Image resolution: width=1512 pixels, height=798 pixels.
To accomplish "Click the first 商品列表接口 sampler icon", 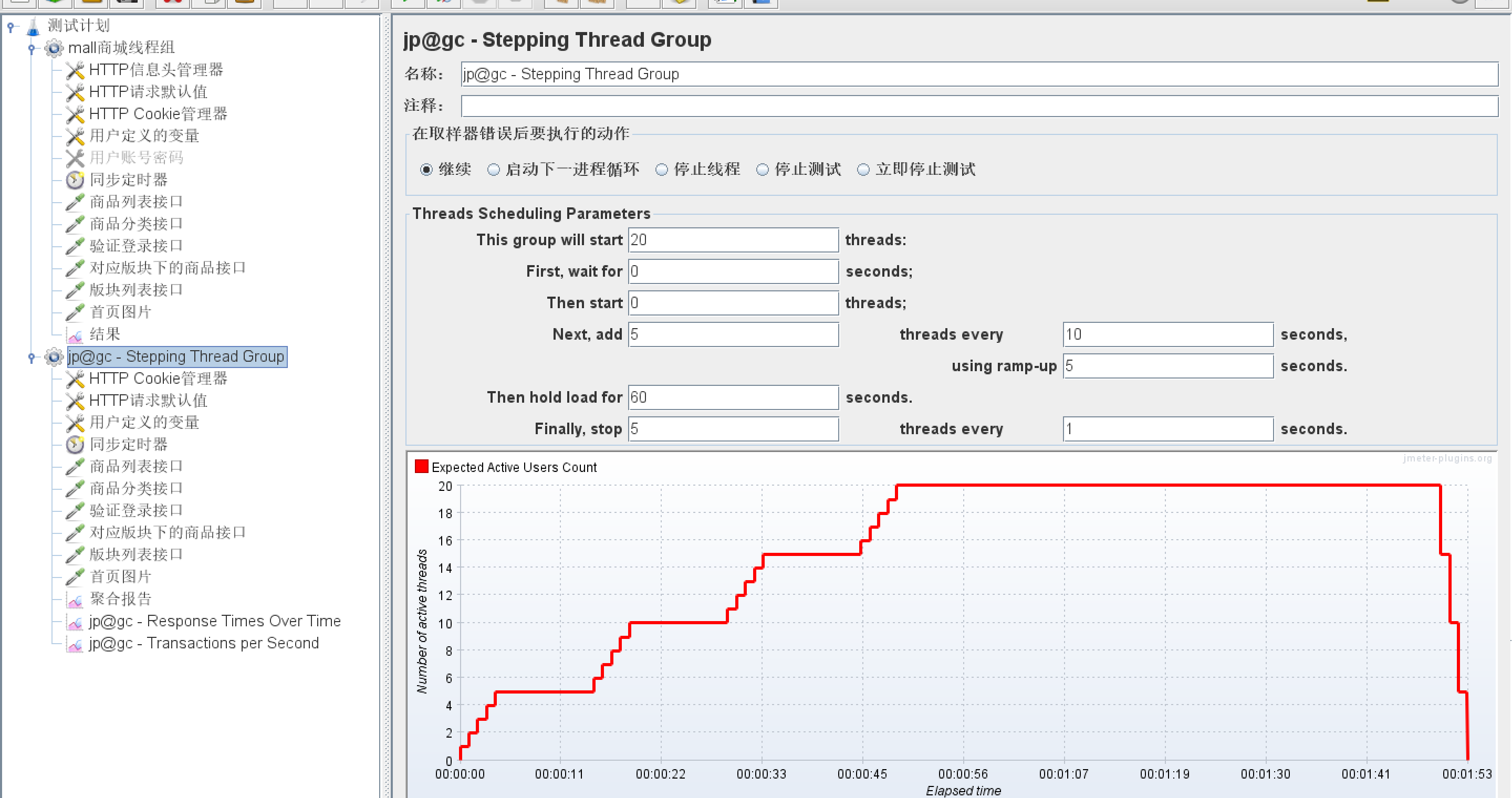I will coord(75,202).
